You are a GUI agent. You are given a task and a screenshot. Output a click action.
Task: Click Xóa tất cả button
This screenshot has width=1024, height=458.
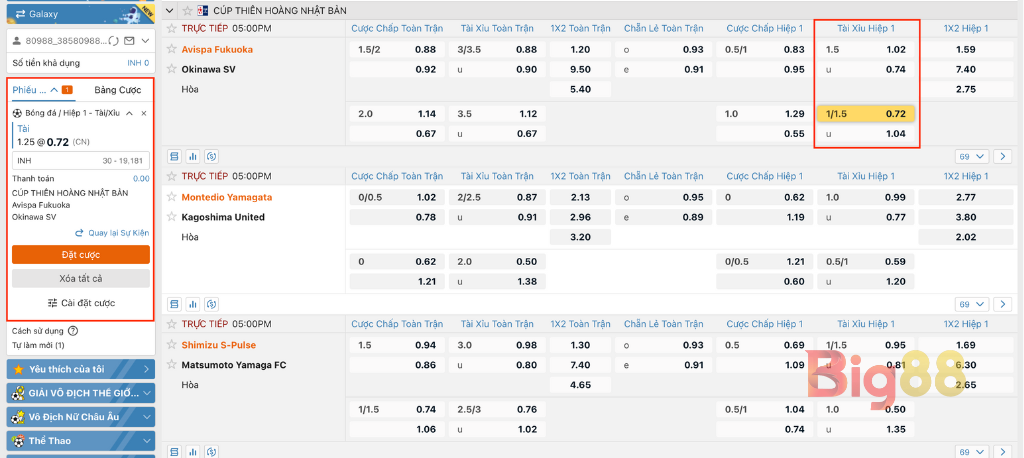coord(81,278)
